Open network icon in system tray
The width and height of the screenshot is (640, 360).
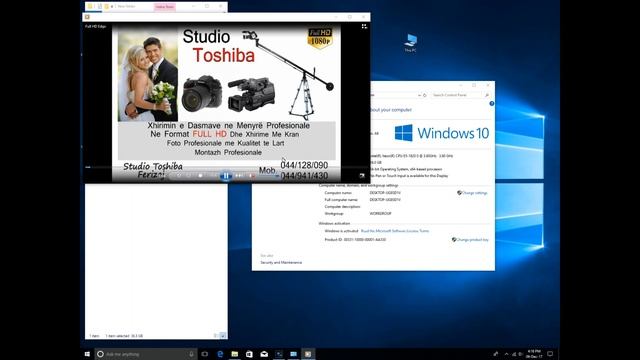(x=514, y=354)
